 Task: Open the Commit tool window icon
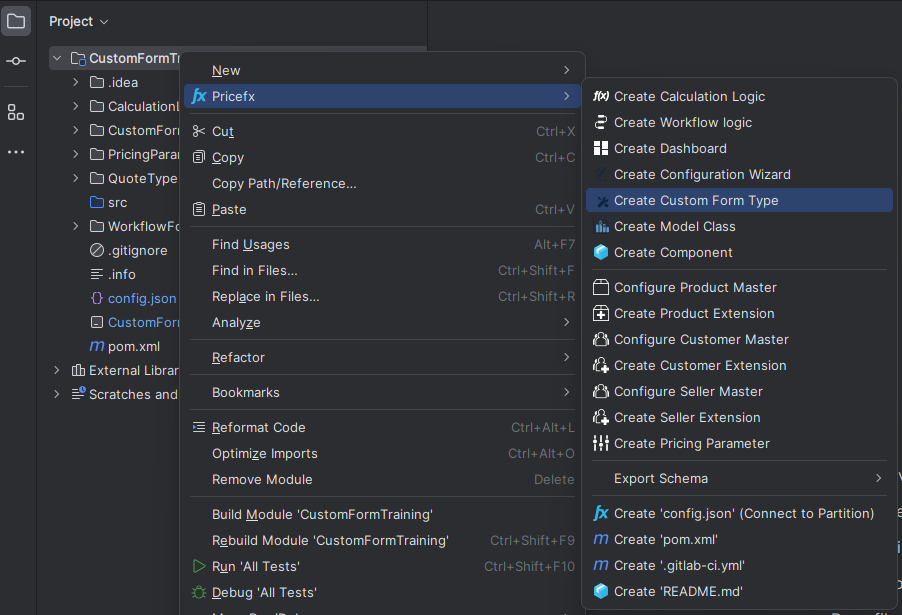click(x=16, y=61)
